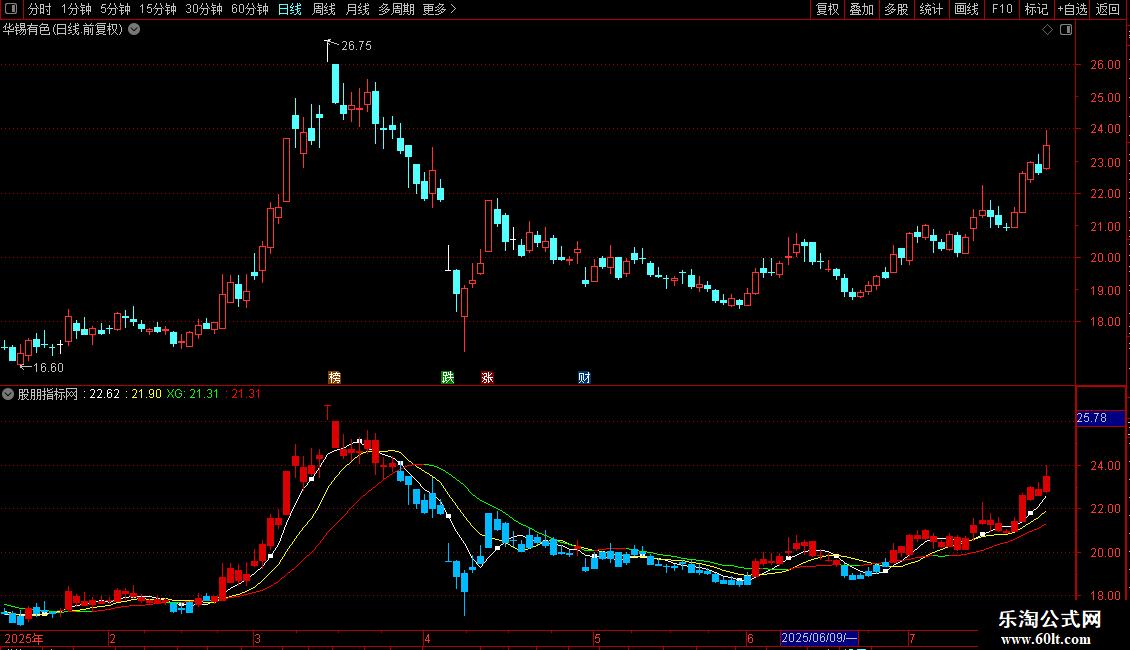Click the 复权 adjustment button
This screenshot has height=650, width=1130.
pos(827,9)
